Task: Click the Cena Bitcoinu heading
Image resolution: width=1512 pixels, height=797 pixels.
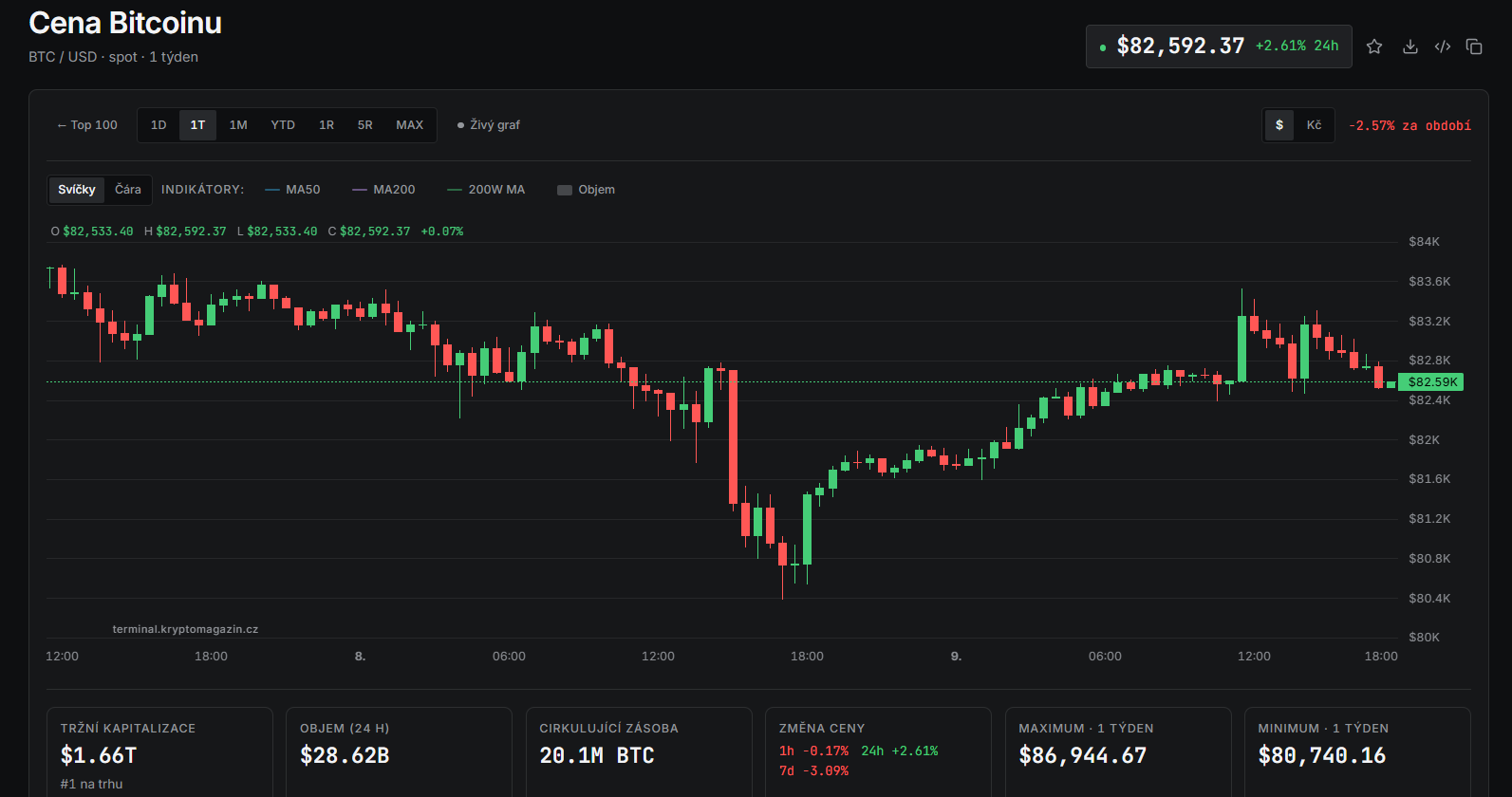Action: [125, 23]
